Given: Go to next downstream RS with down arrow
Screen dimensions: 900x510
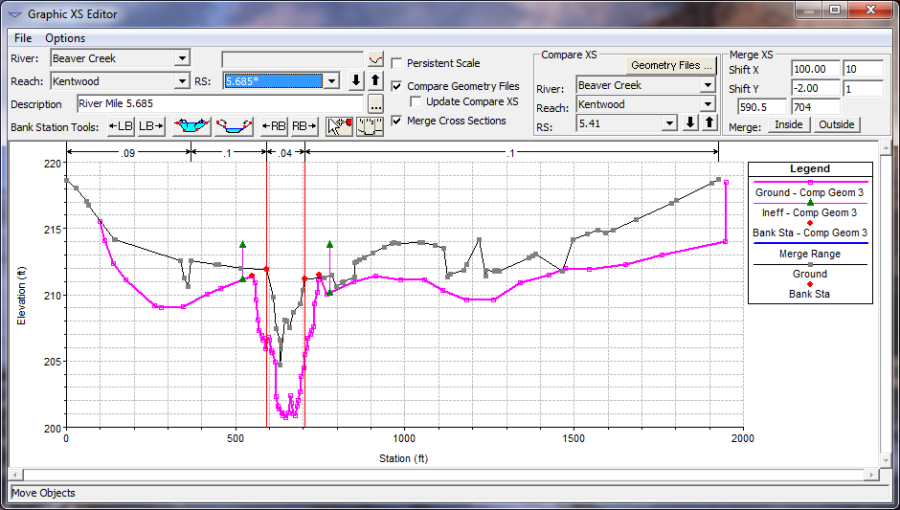Looking at the screenshot, I should pyautogui.click(x=356, y=82).
